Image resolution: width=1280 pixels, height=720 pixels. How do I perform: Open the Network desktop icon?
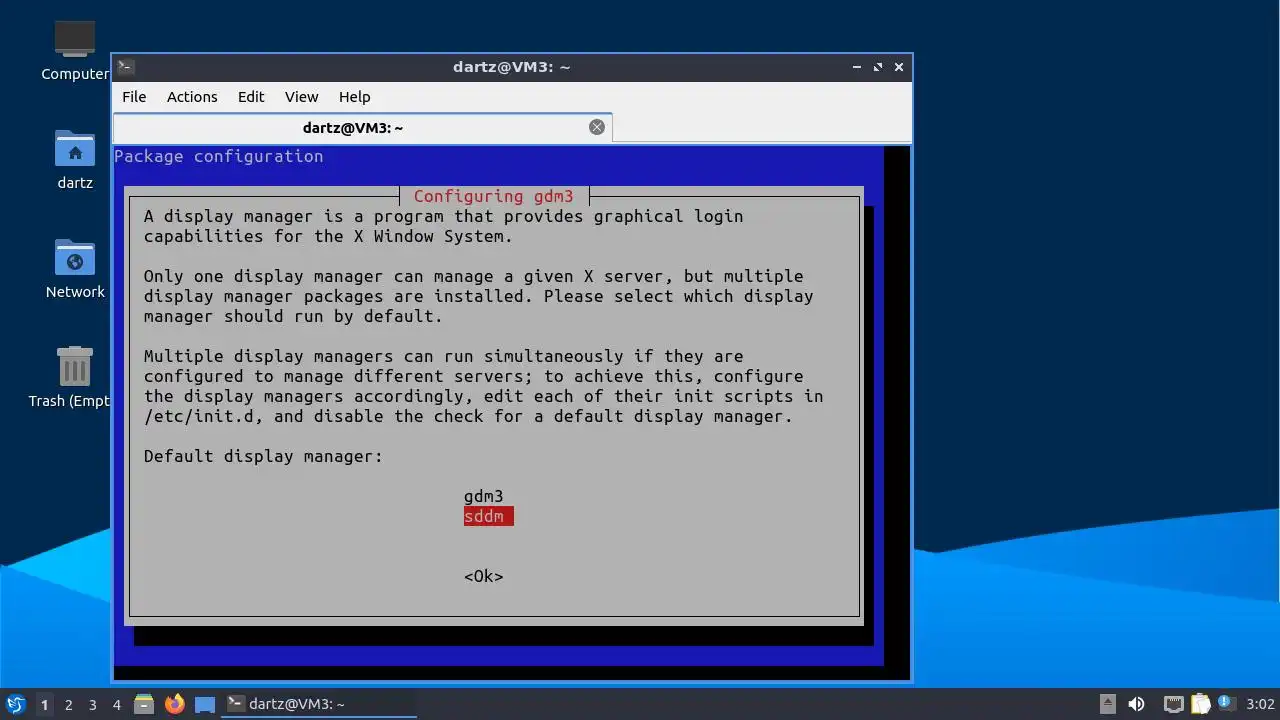click(75, 269)
